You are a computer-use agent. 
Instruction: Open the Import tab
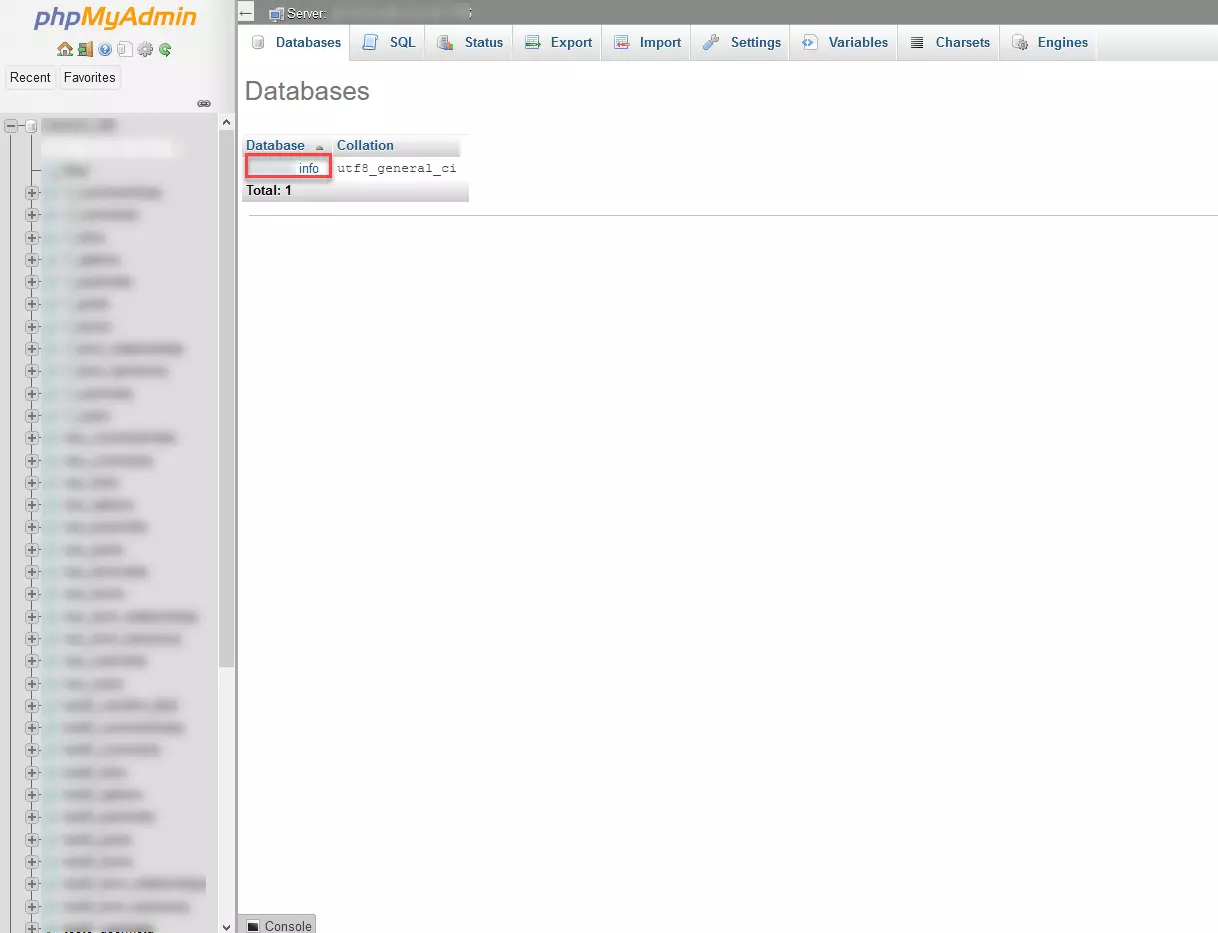(647, 43)
